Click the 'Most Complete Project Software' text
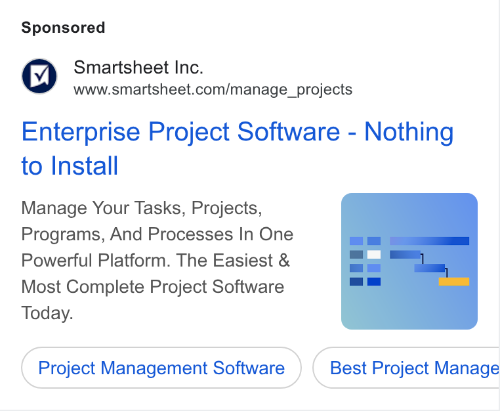The height and width of the screenshot is (411, 500). coord(153,287)
